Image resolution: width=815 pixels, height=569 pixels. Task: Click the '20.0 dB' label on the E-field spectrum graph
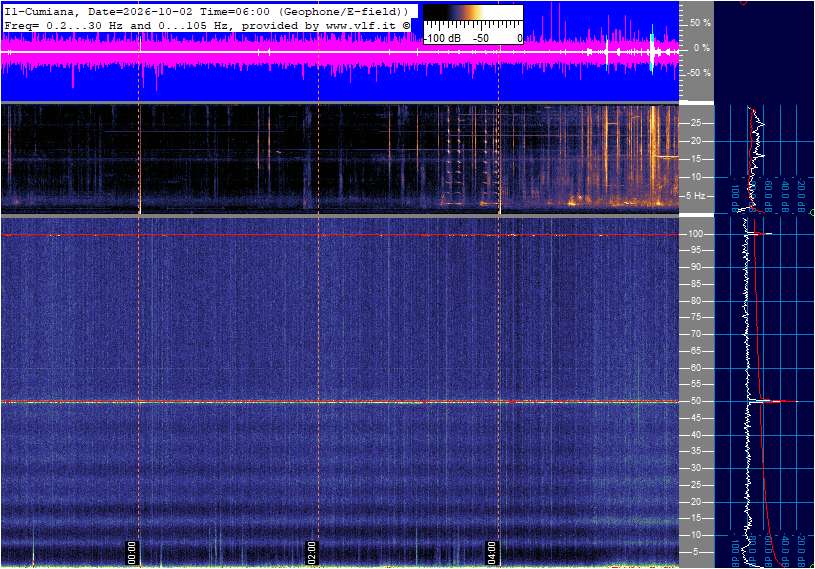pos(801,553)
